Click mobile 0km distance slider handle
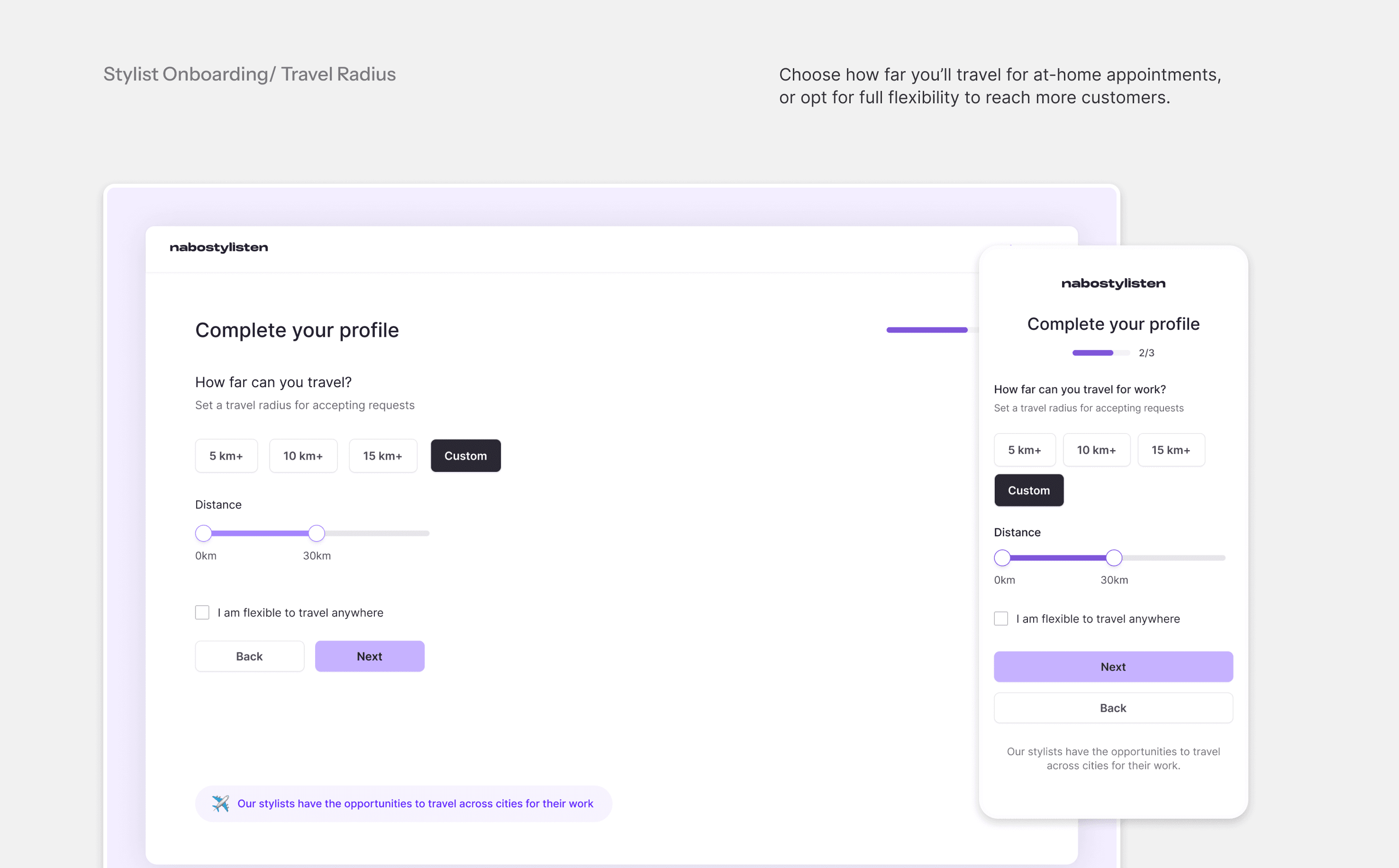This screenshot has height=868, width=1399. click(1002, 558)
